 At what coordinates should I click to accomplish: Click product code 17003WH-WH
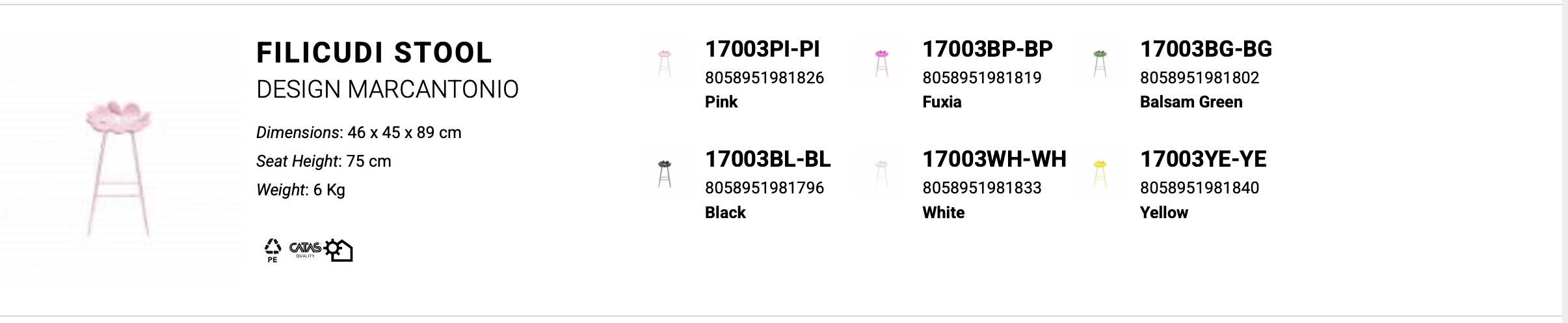(x=994, y=159)
